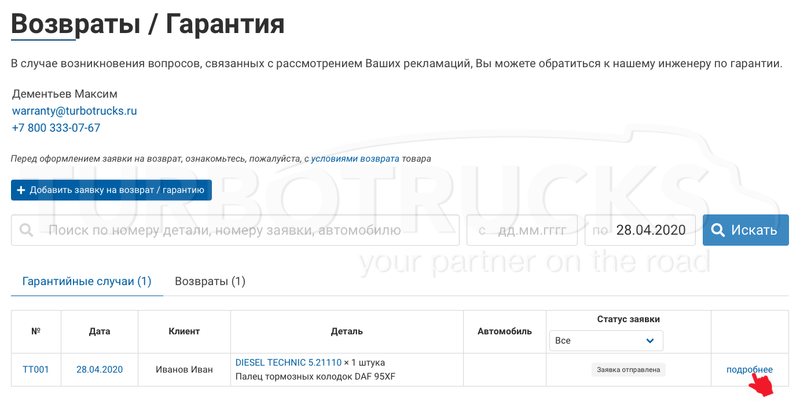Open request number TT001 link
The image size is (800, 401).
point(36,369)
